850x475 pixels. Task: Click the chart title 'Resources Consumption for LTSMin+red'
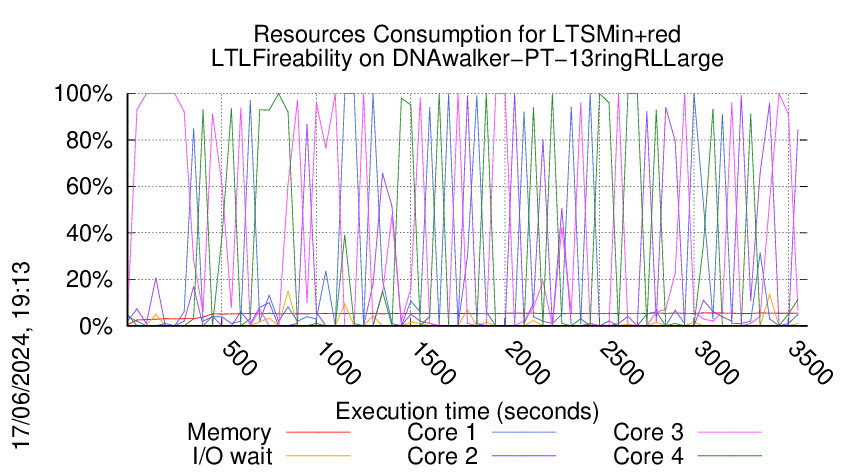pos(467,35)
